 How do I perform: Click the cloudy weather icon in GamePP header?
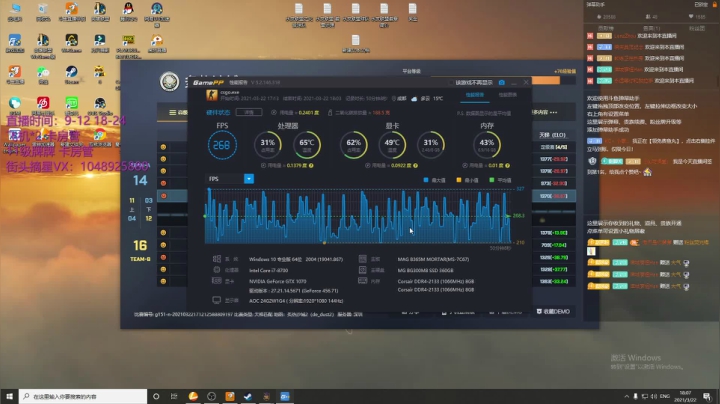pos(414,99)
